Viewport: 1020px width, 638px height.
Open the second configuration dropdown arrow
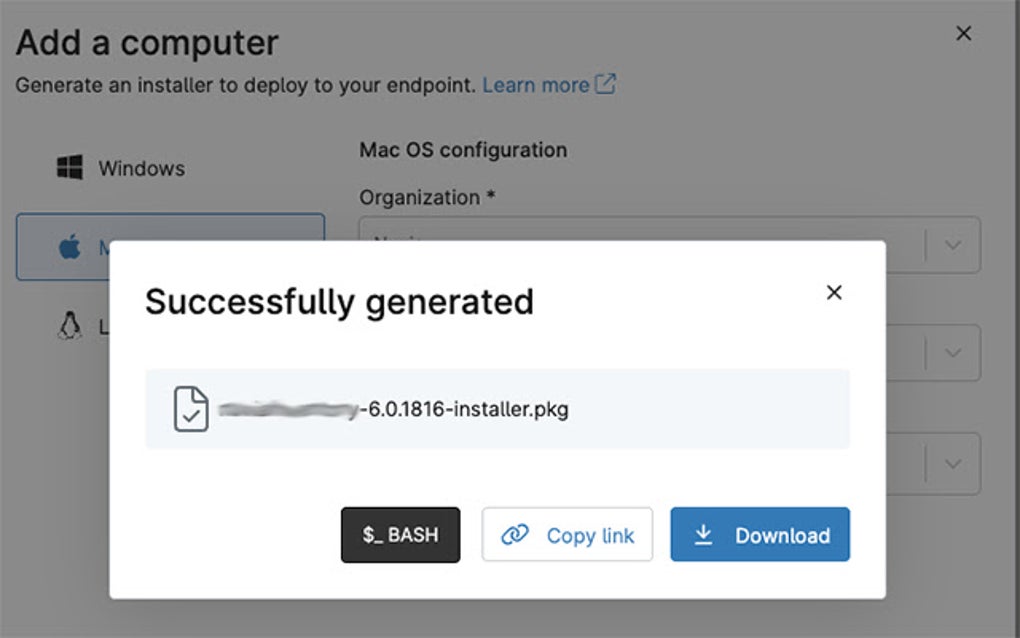tap(953, 352)
